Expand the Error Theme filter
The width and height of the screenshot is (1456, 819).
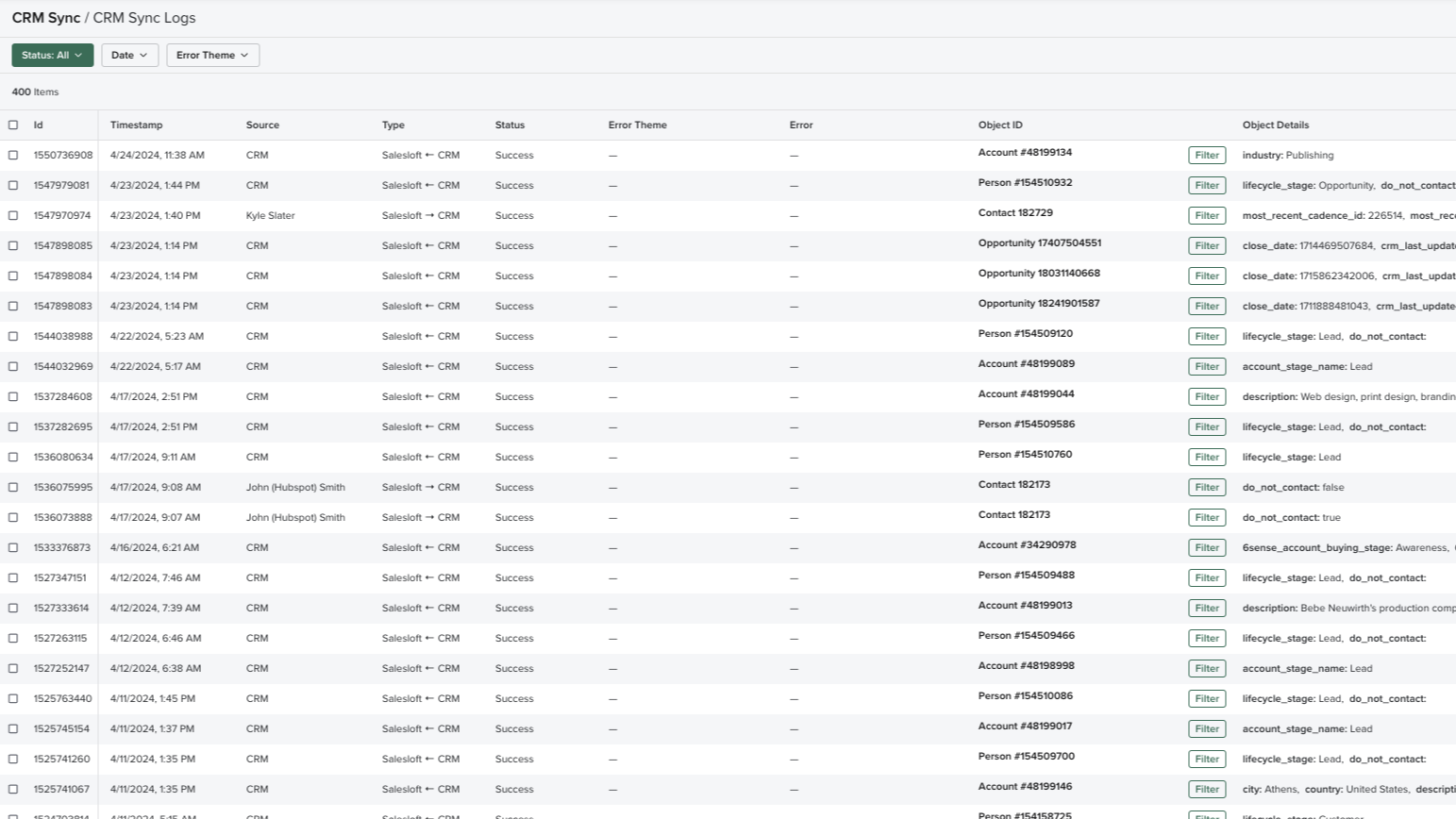click(x=212, y=55)
